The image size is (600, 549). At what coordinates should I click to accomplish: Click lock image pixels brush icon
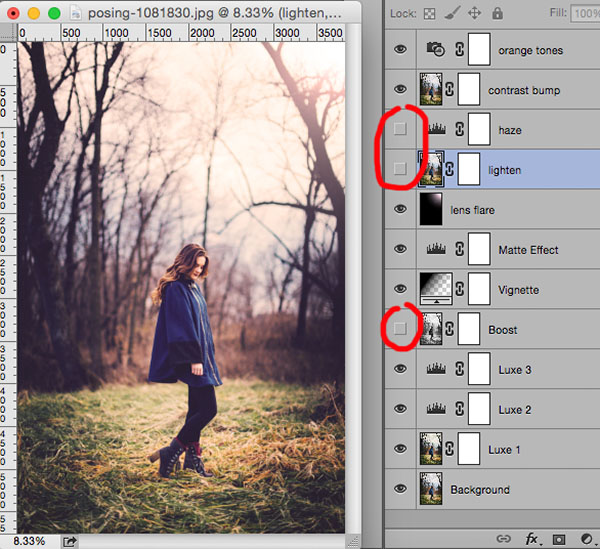(x=452, y=14)
